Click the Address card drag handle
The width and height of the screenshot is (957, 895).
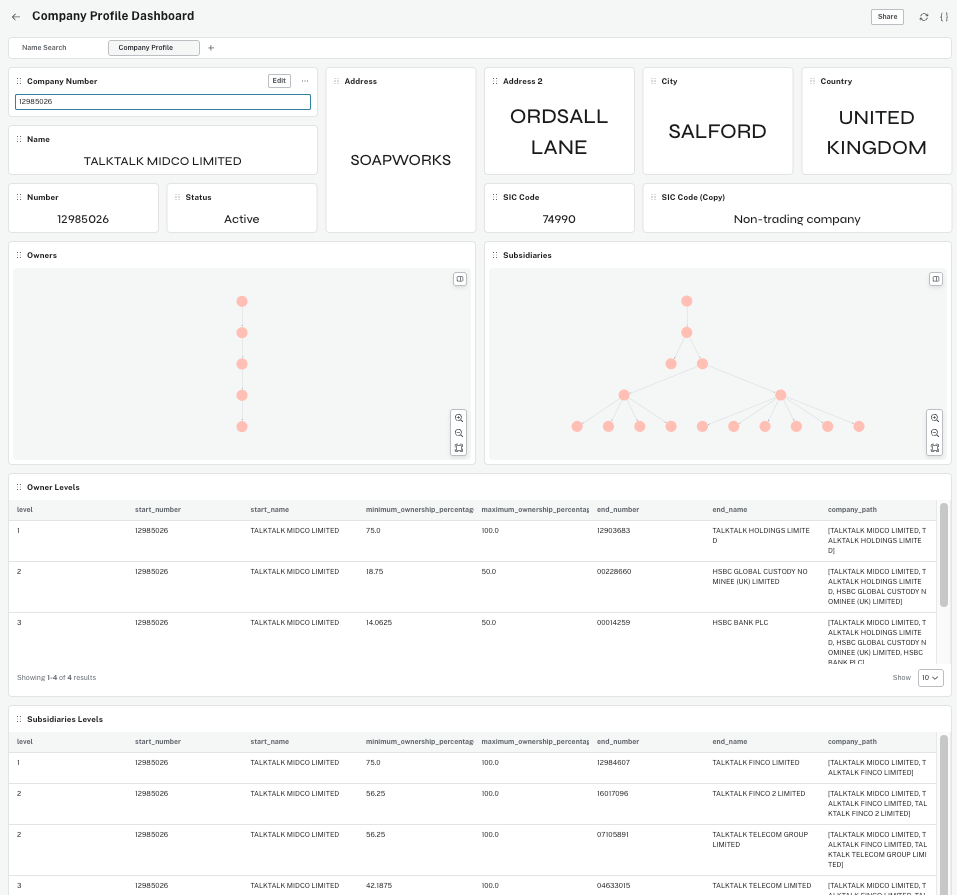[x=336, y=81]
